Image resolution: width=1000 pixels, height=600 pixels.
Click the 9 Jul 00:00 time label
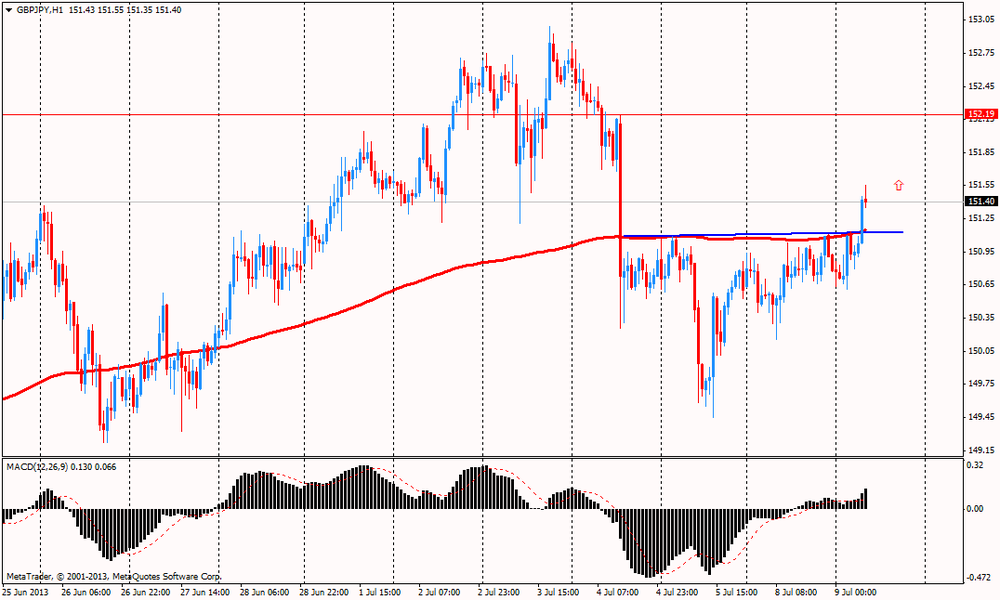(x=856, y=592)
